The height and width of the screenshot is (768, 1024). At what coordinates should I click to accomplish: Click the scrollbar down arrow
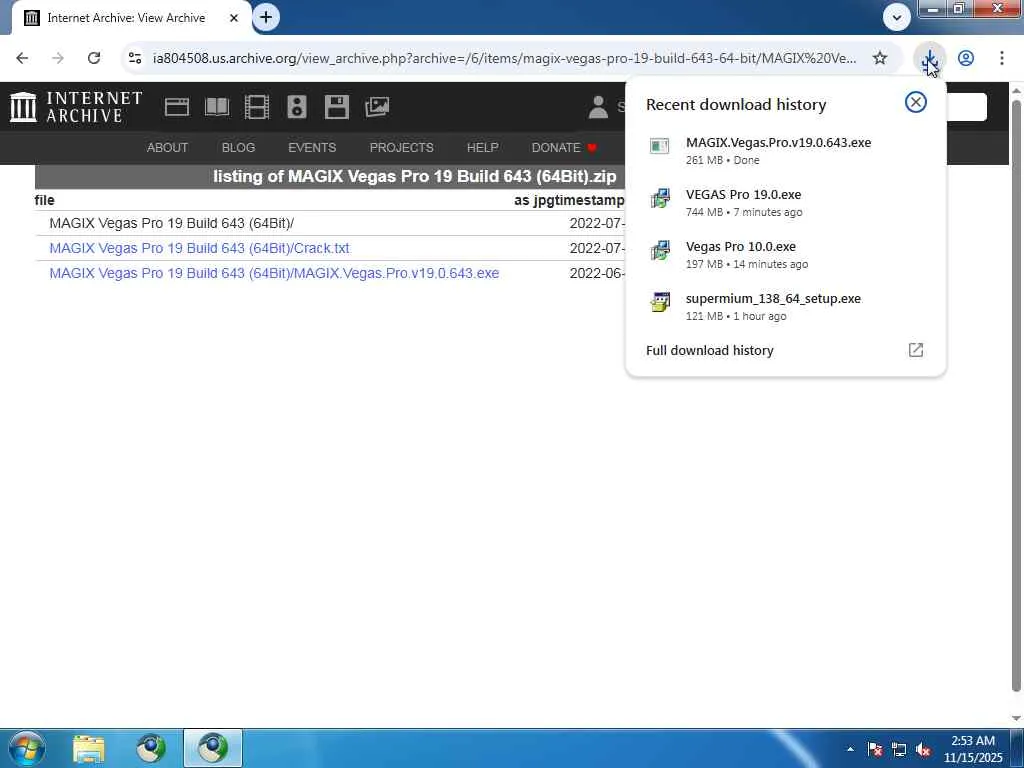click(1016, 718)
